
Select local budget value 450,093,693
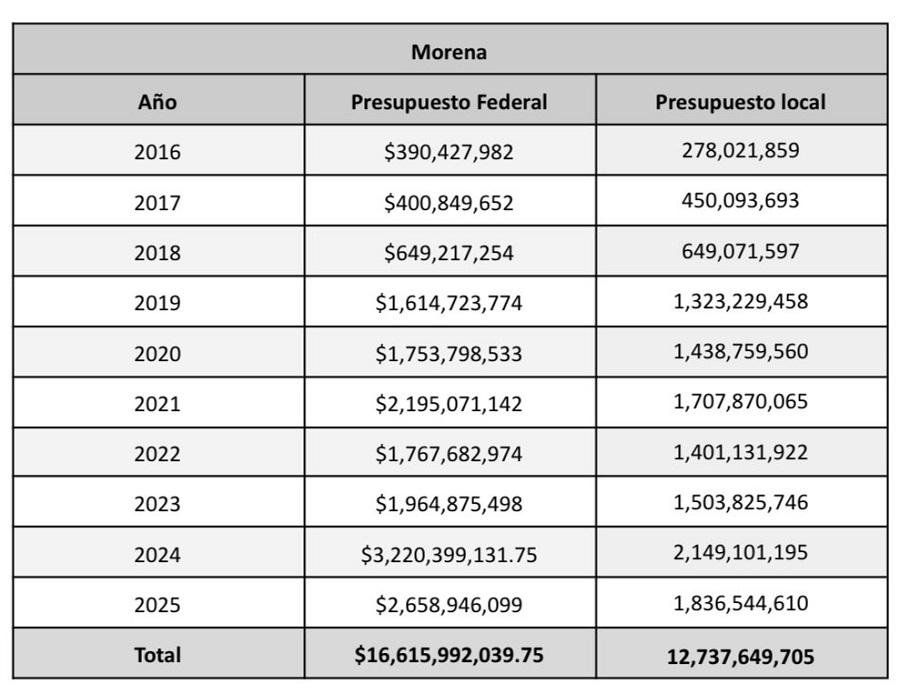click(x=740, y=201)
